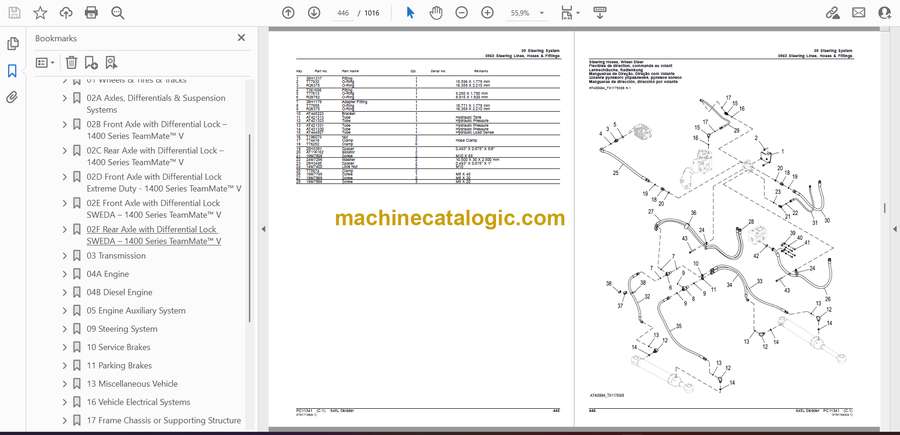The image size is (900, 435).
Task: Collapse the left navigation pane arrow
Action: [263, 229]
